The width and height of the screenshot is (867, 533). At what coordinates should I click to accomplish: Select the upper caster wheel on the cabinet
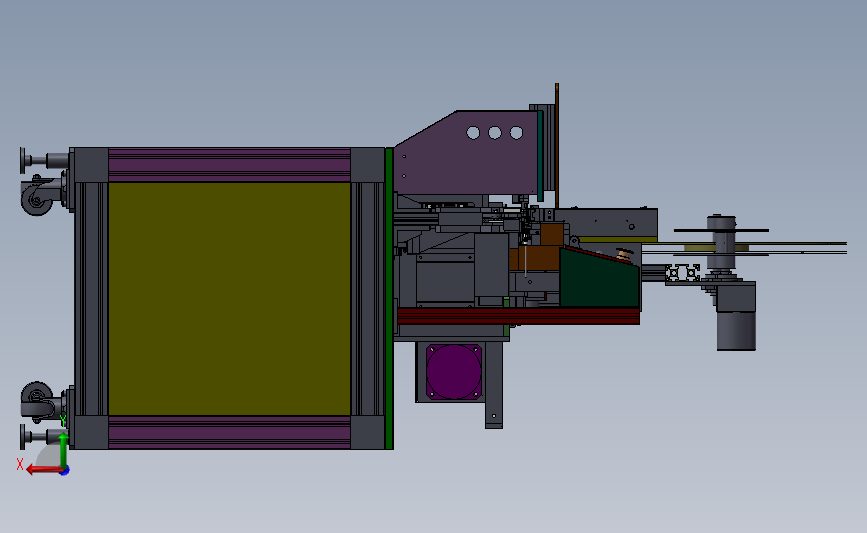[35, 198]
